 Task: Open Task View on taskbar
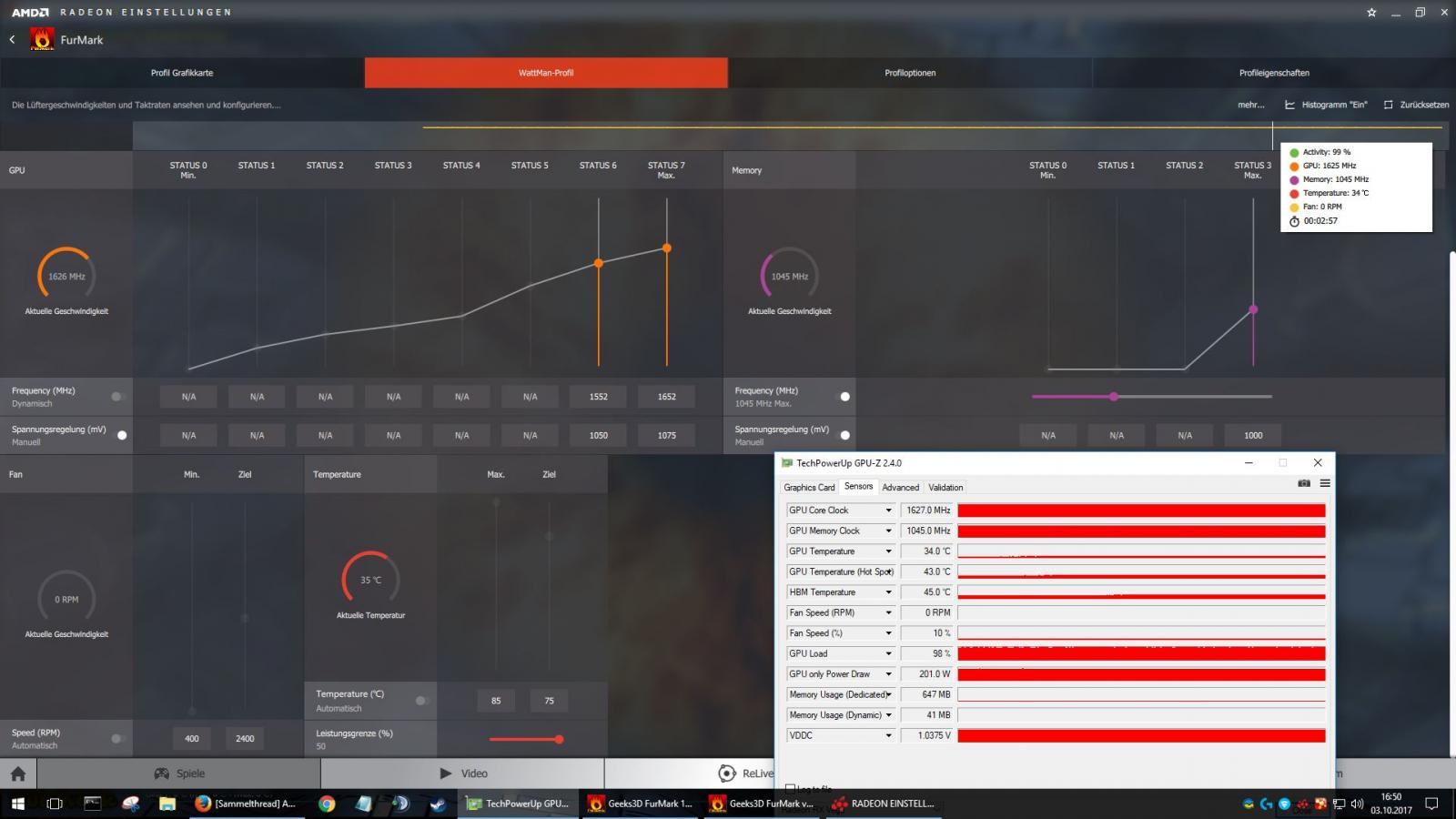[x=55, y=804]
